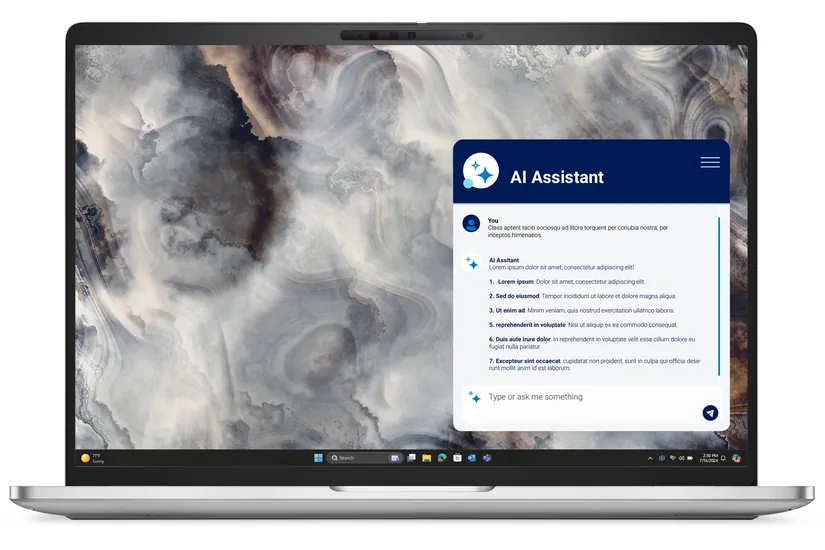The width and height of the screenshot is (825, 550).
Task: Open the AI Assistant hamburger menu
Action: pos(709,162)
